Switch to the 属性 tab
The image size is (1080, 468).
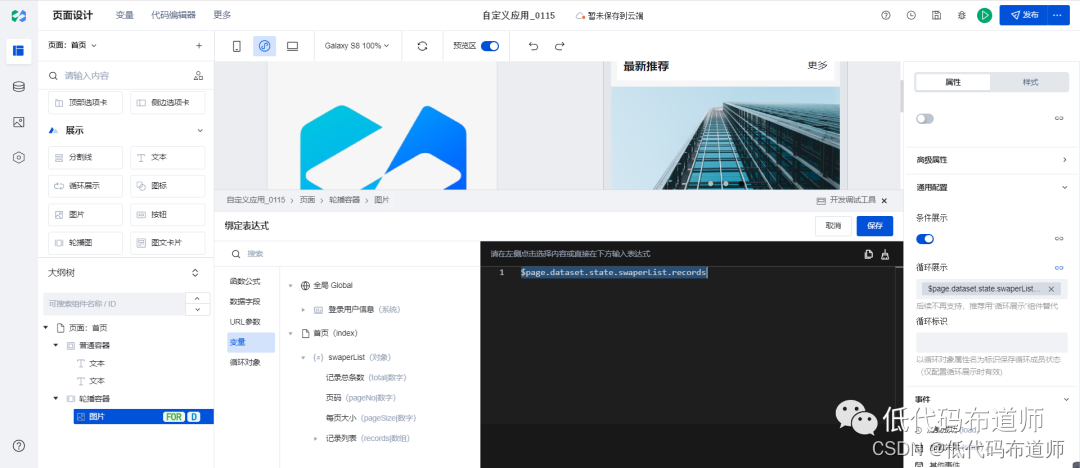953,82
